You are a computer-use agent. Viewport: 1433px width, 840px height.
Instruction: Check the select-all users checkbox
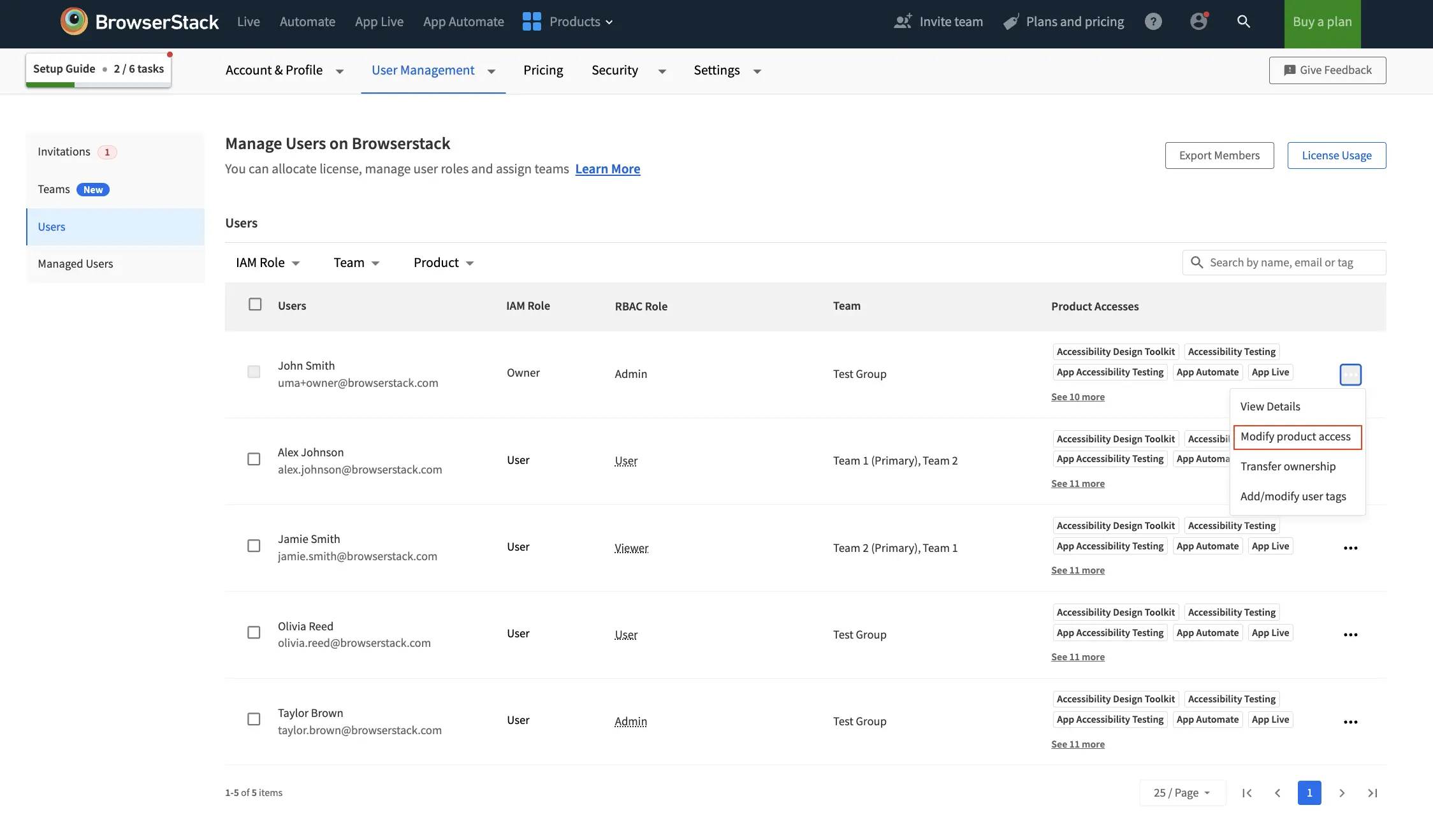coord(255,304)
